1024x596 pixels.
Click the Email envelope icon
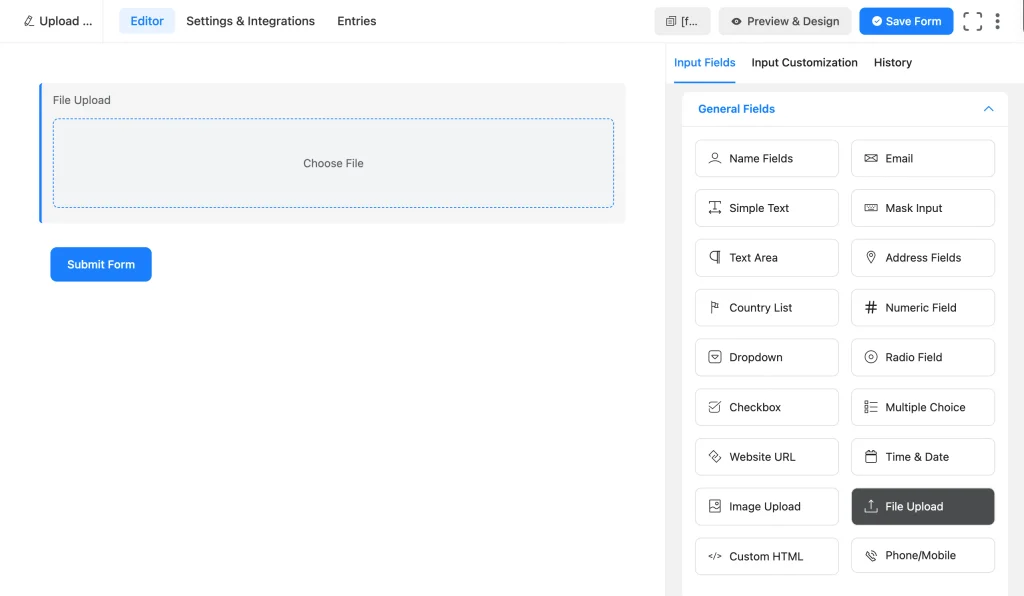[x=871, y=158]
